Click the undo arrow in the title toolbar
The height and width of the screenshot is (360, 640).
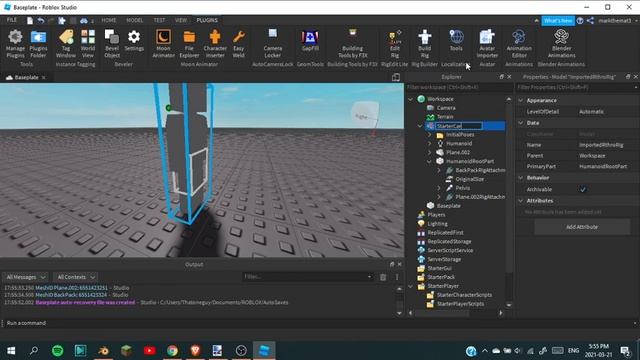41,20
